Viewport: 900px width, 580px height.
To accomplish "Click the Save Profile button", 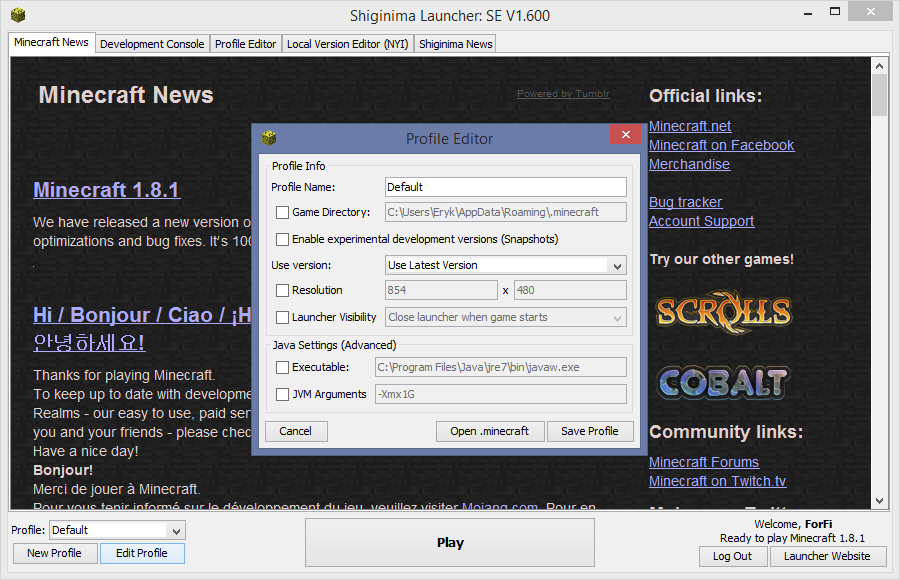I will point(590,431).
